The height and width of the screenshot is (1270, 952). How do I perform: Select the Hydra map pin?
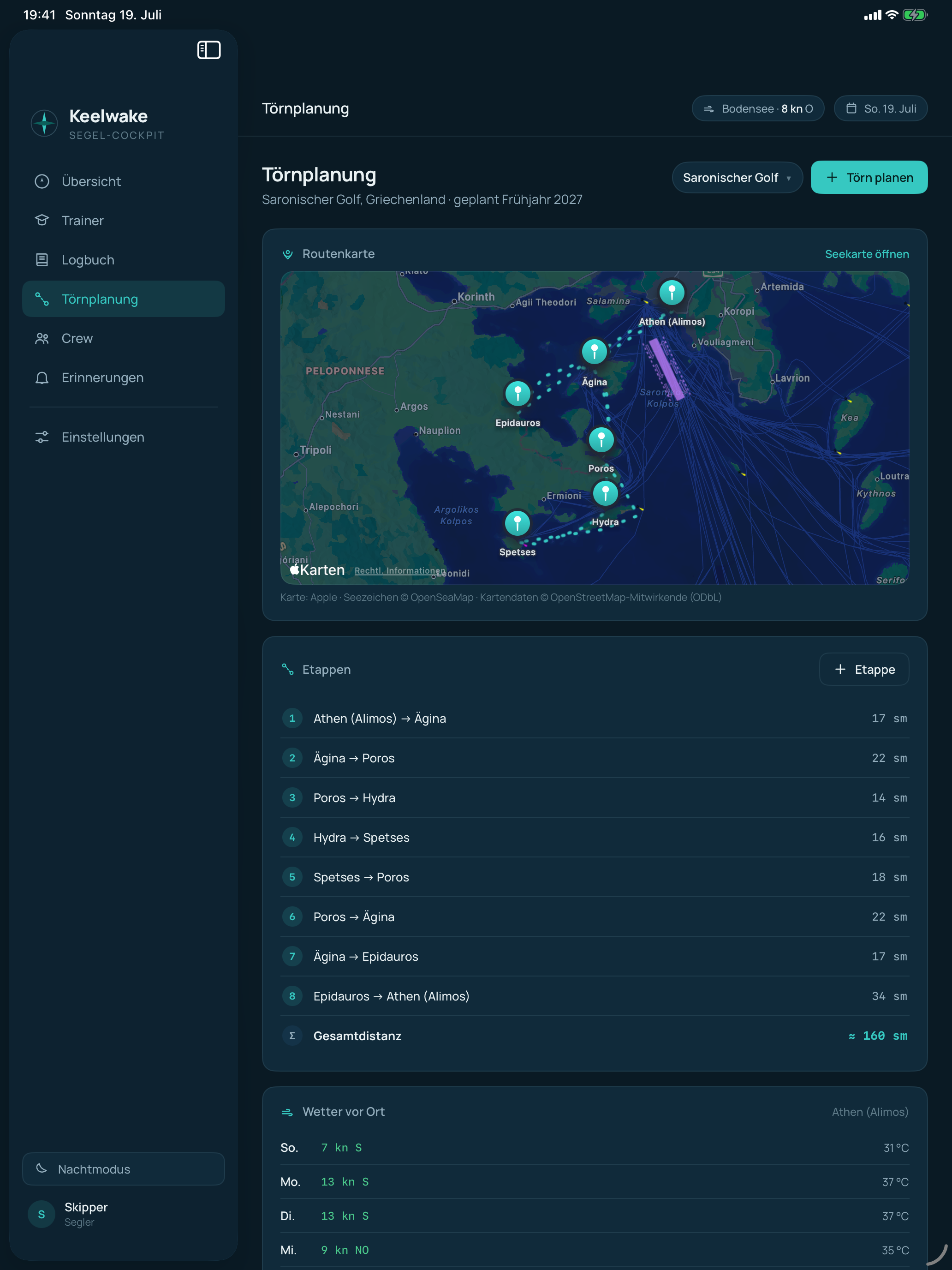pos(605,492)
